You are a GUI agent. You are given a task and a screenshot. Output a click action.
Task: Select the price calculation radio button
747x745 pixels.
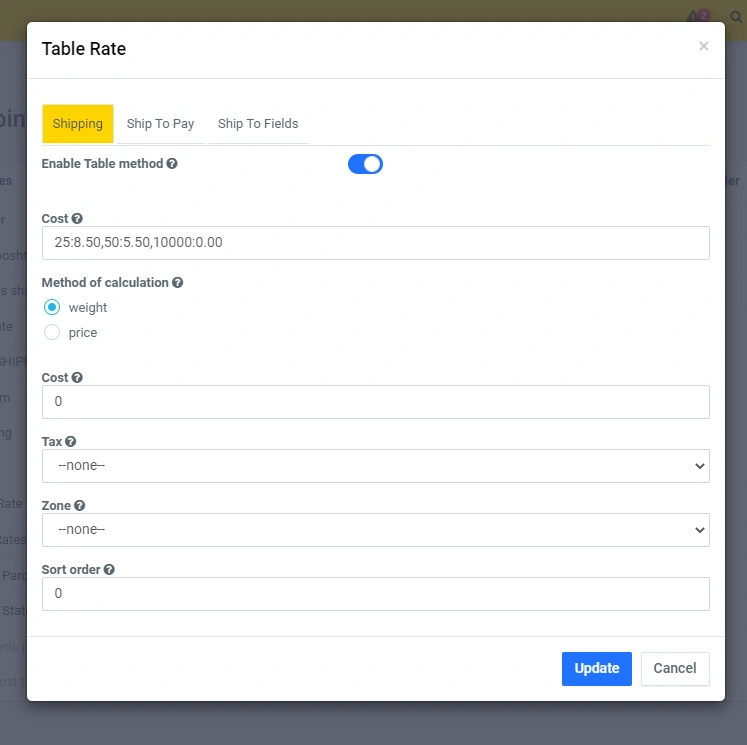tap(52, 333)
